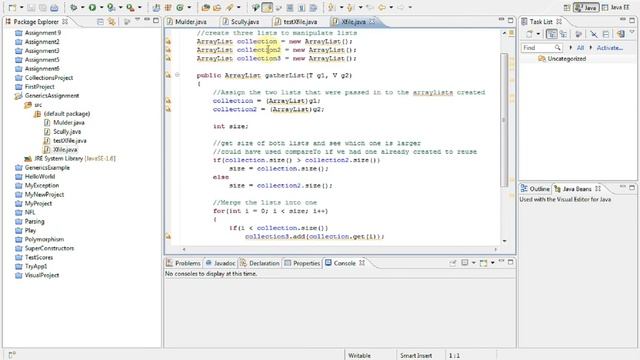Click the magnifier icon in the Find box
The height and width of the screenshot is (360, 640).
[557, 48]
